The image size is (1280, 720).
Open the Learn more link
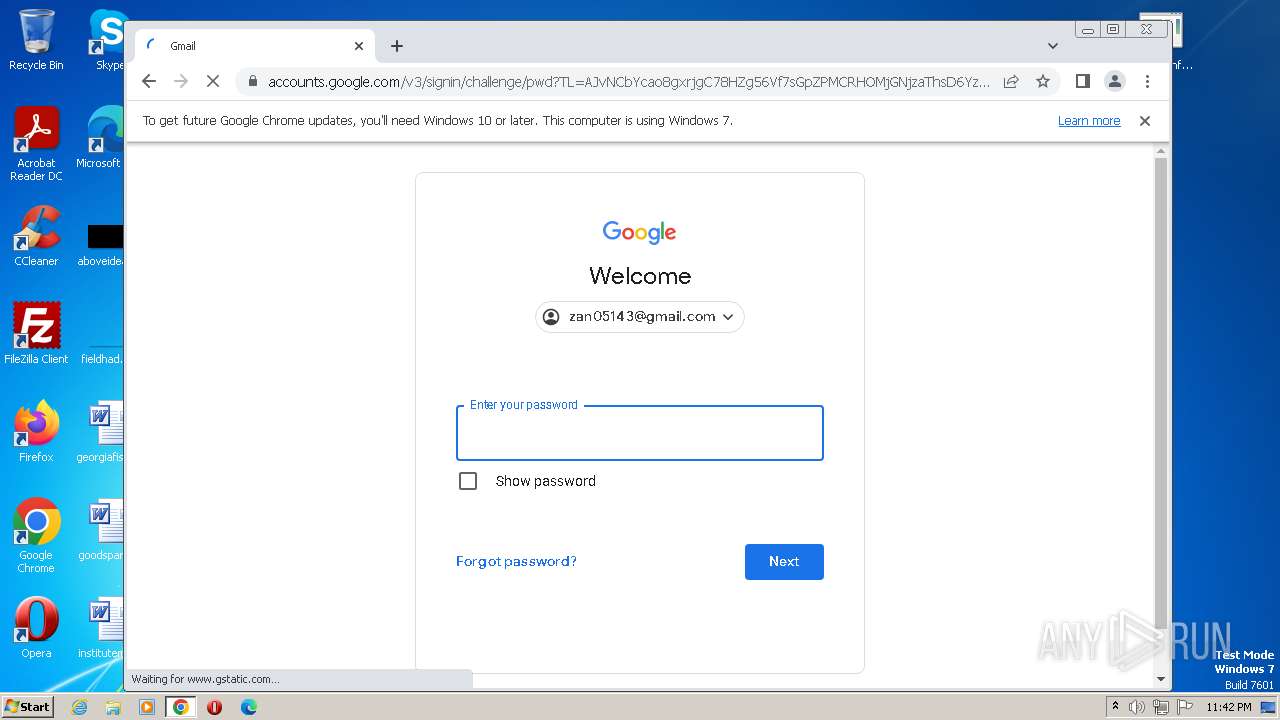[1089, 121]
